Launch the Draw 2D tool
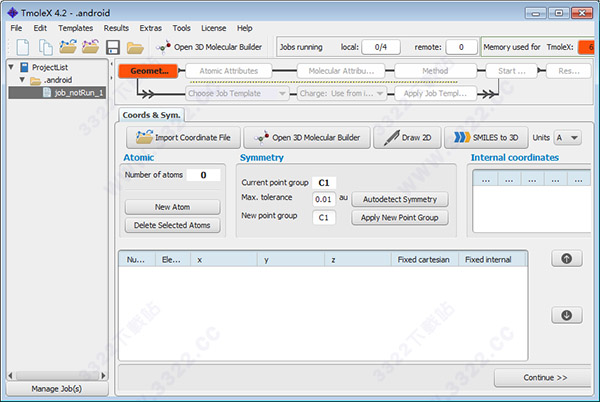This screenshot has width=600, height=402. (406, 137)
